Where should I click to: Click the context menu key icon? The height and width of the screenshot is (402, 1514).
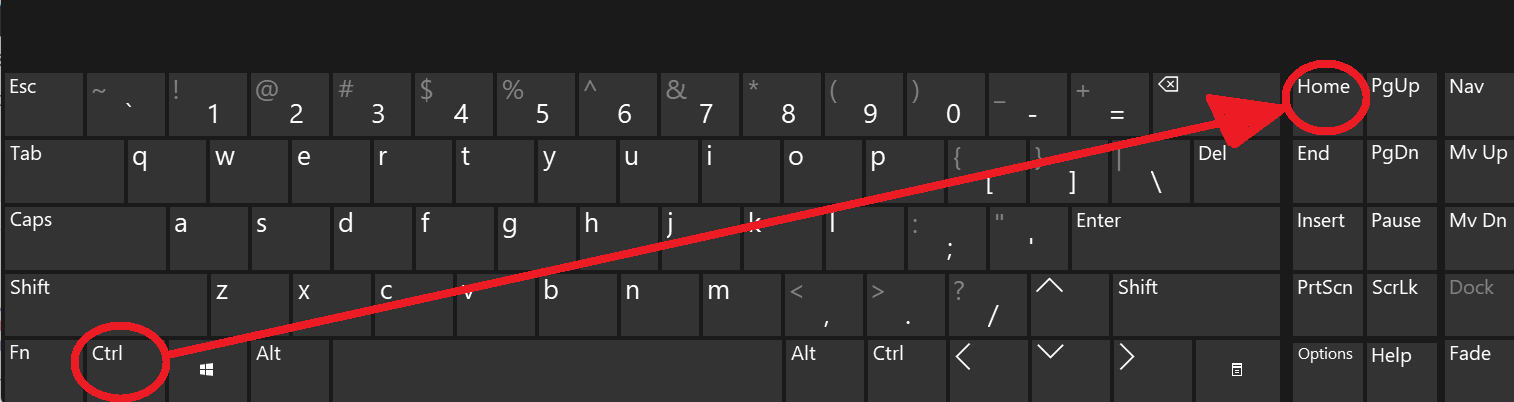pos(1237,370)
